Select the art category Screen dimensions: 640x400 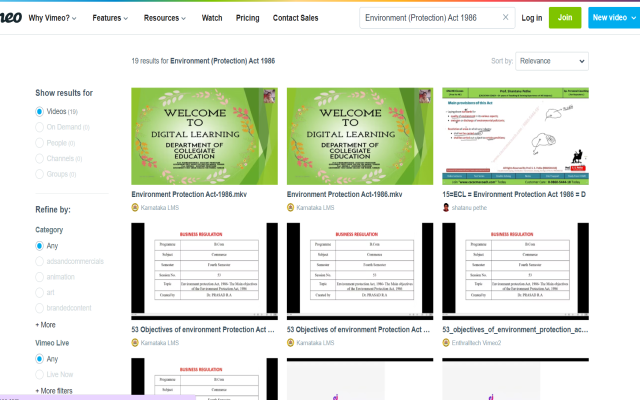40,292
